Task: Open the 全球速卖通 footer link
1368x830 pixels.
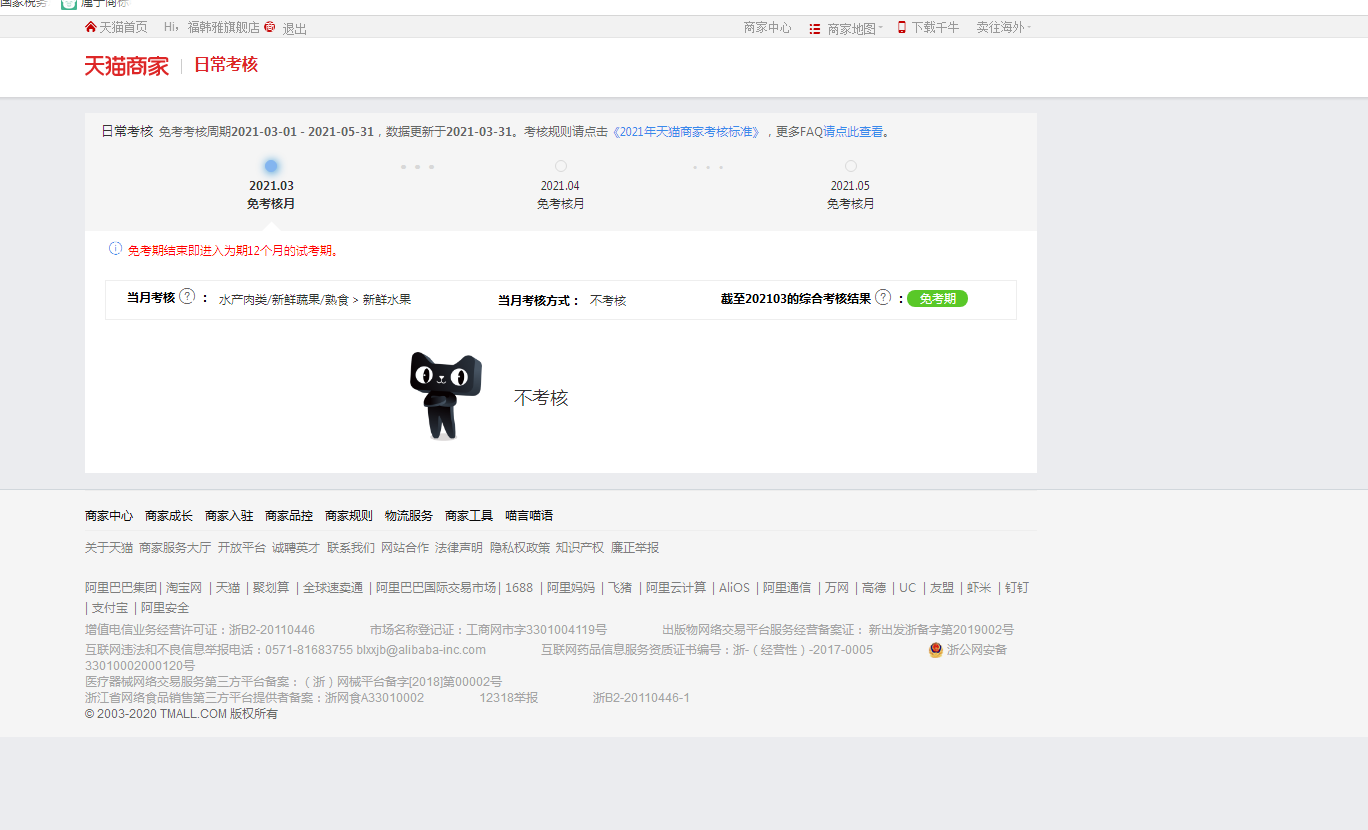Action: pos(333,588)
